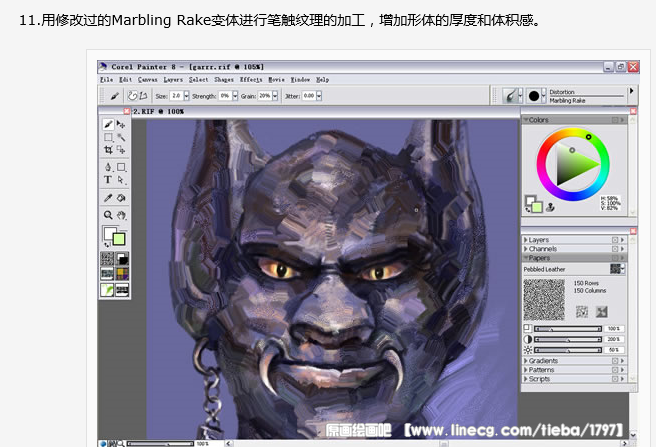
Task: Collapse the Papers palette
Action: (525, 258)
